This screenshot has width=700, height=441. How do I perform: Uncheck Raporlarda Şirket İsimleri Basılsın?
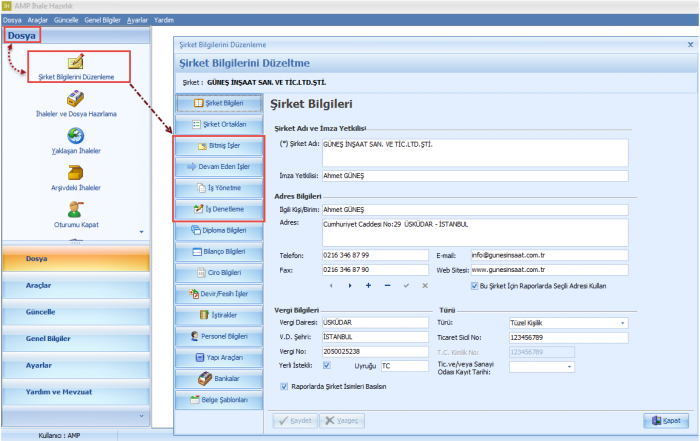pos(285,386)
